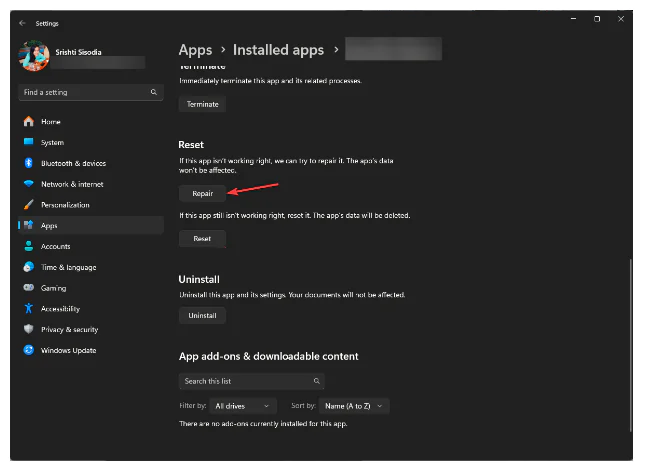648x463 pixels.
Task: Open the Sort by Name (A to Z) dropdown
Action: click(354, 406)
